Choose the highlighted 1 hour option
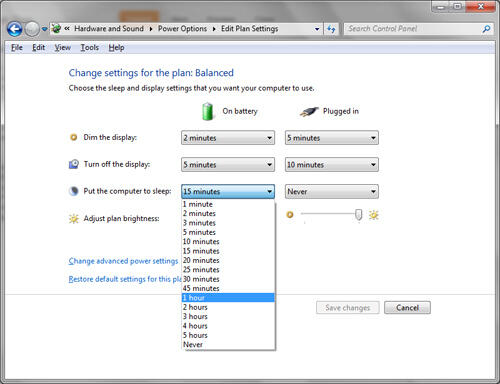500x384 pixels. 228,298
